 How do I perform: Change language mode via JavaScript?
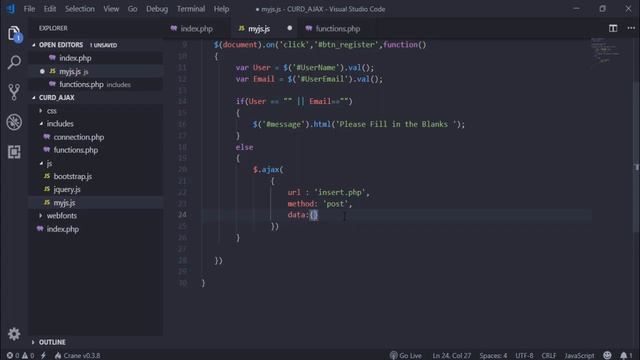click(x=579, y=356)
